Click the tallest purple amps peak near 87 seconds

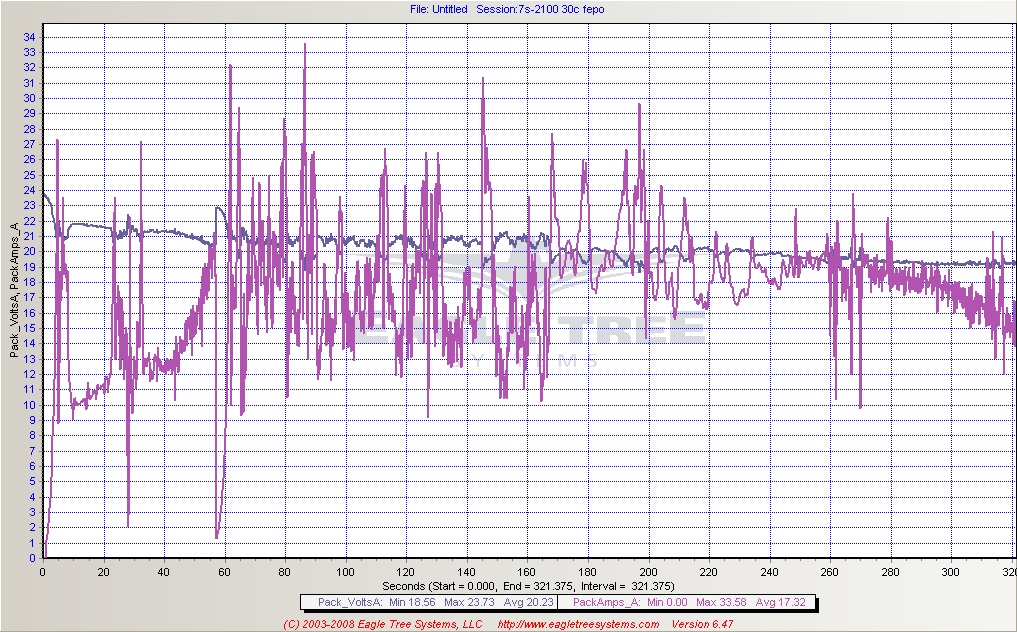click(x=305, y=45)
